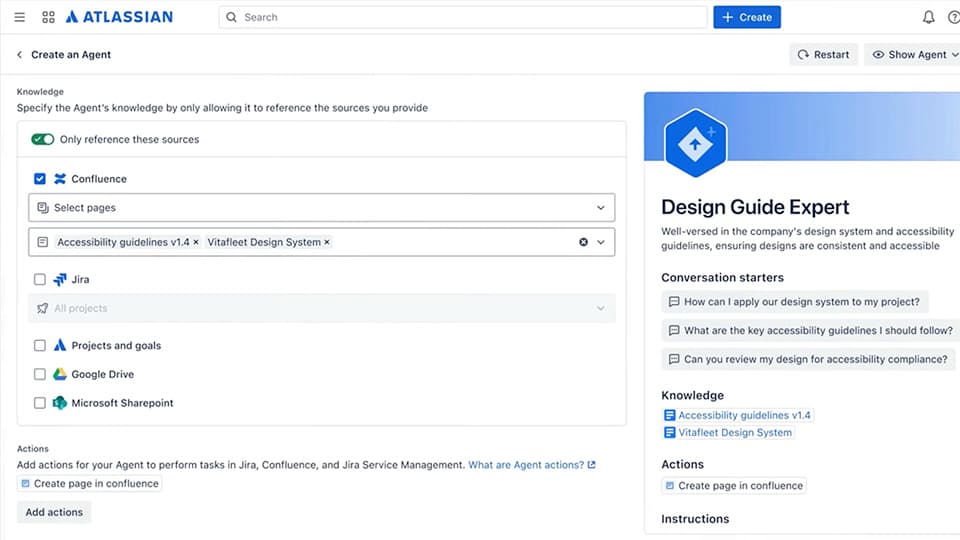
Task: Open the help question mark icon
Action: click(954, 17)
